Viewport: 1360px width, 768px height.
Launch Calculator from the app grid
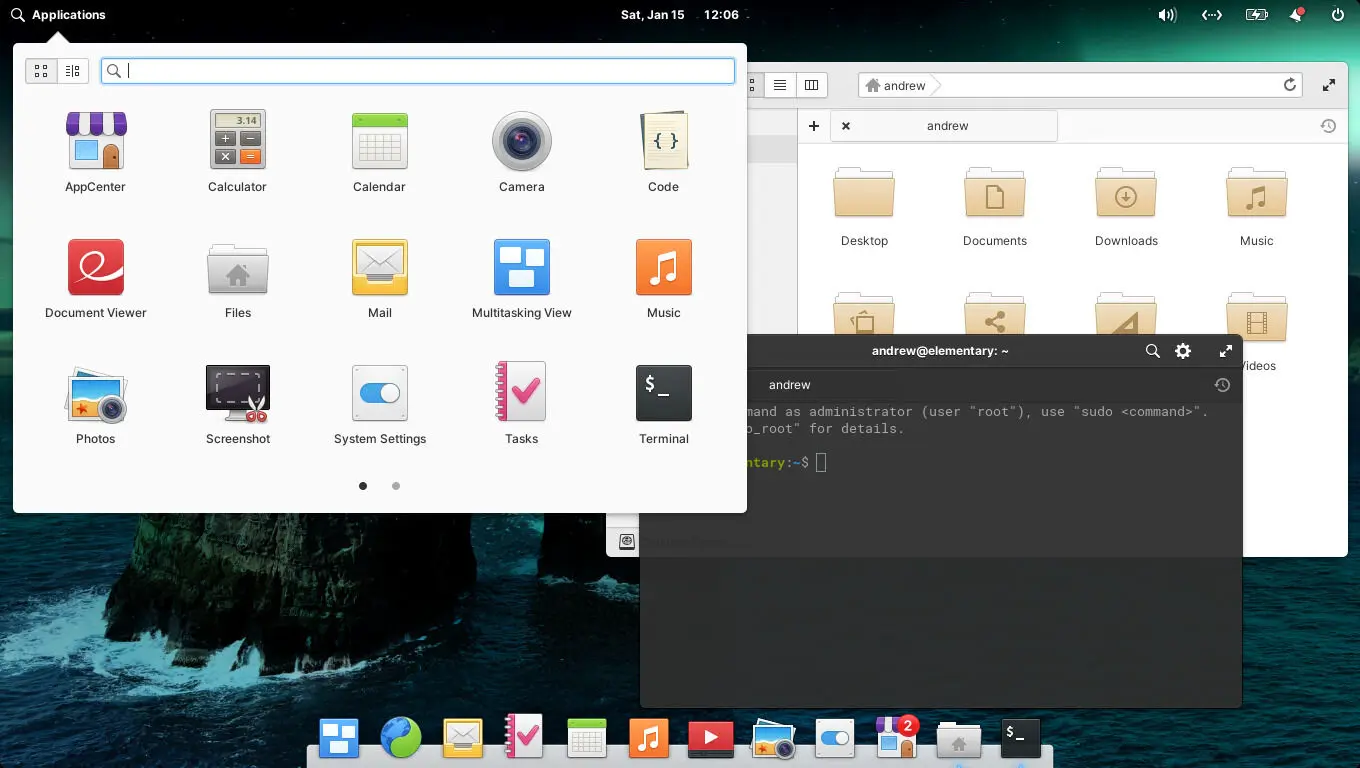237,152
